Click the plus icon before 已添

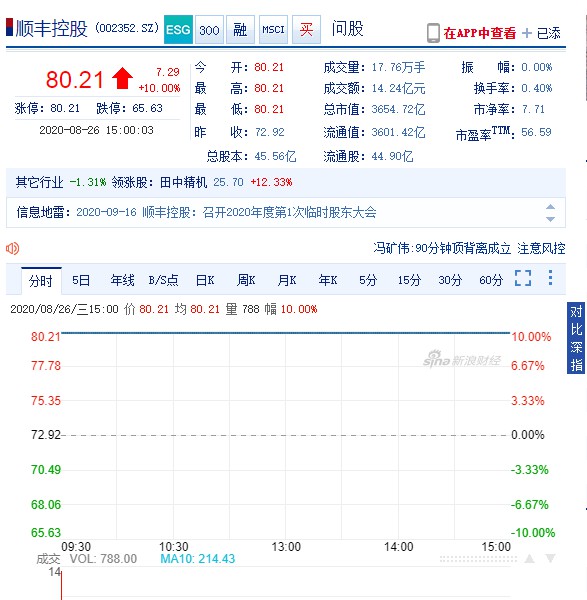point(527,33)
